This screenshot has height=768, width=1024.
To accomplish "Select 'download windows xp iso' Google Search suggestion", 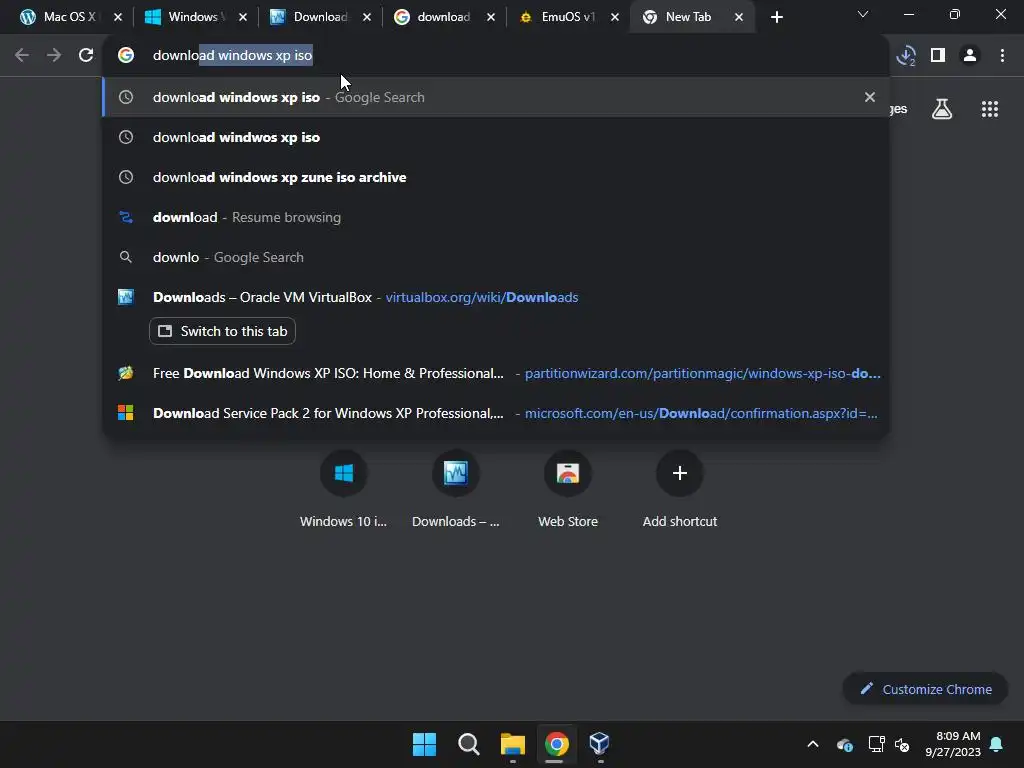I will 496,97.
